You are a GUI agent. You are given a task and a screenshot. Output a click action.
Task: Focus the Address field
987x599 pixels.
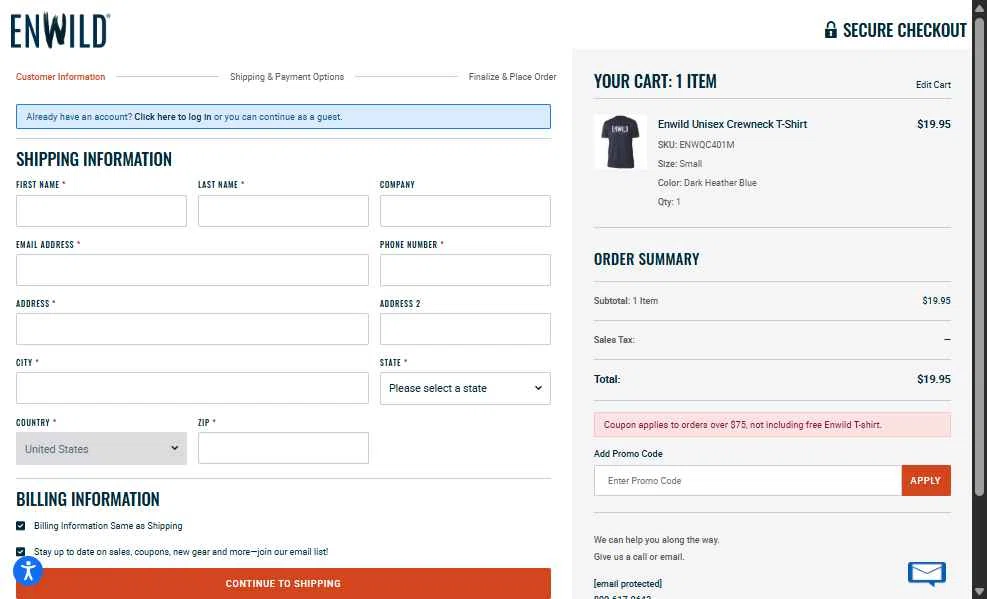[193, 329]
